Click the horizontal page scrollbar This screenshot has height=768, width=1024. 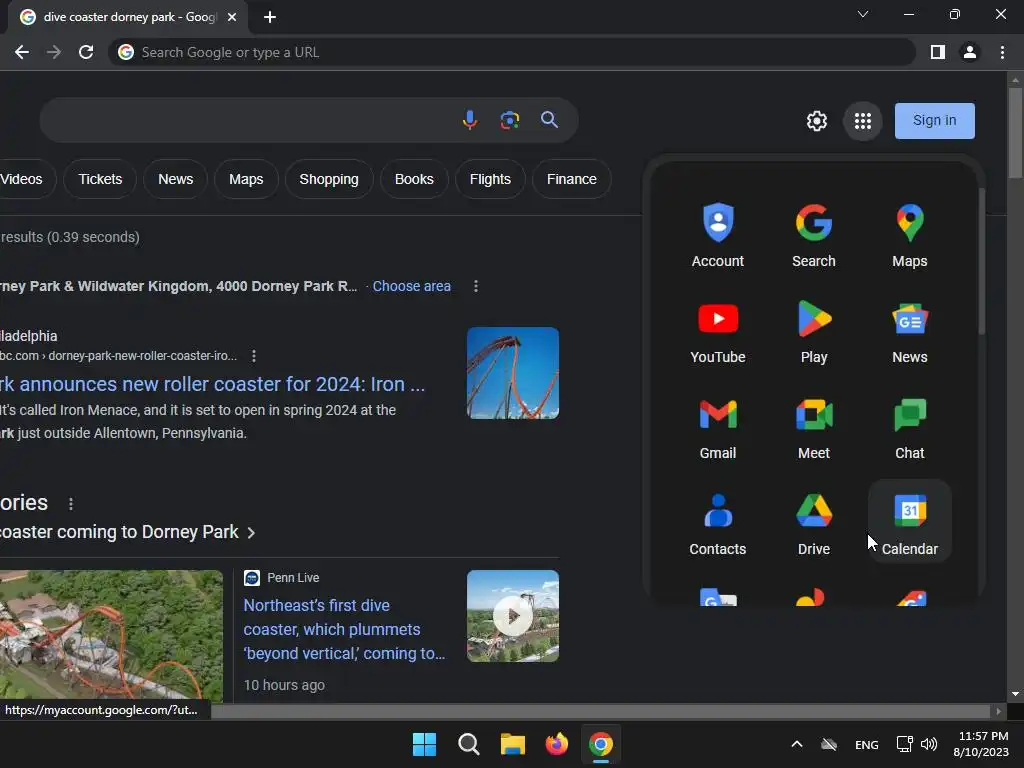coord(600,711)
